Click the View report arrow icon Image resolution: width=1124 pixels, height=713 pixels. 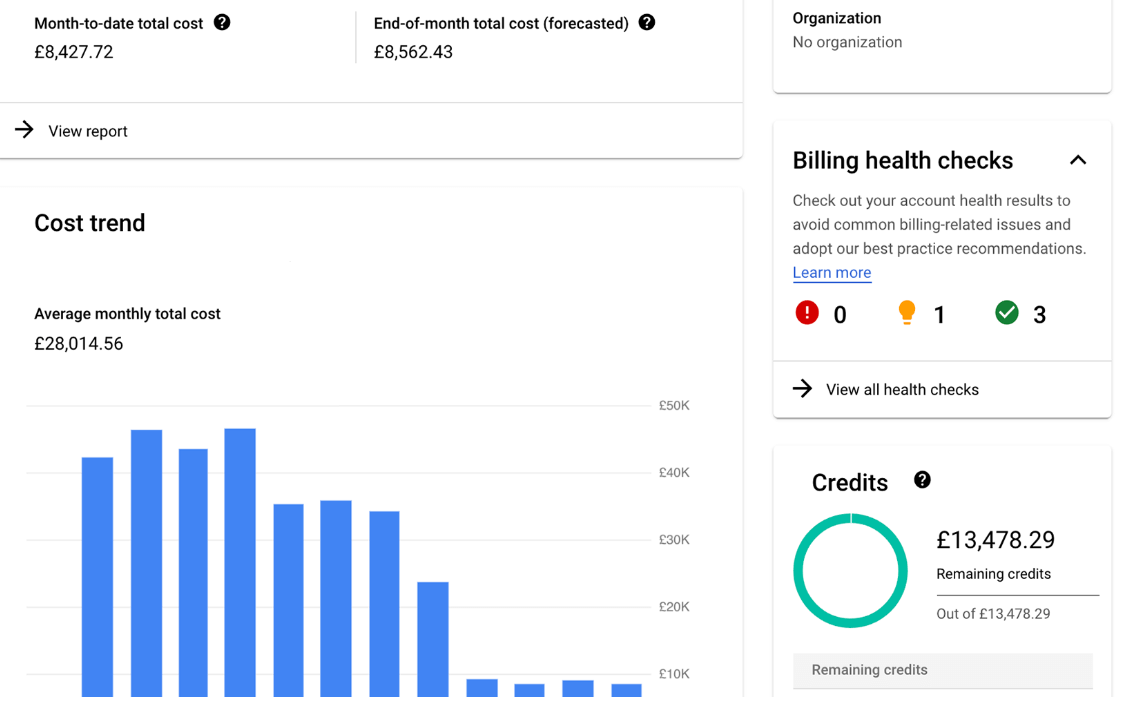[x=23, y=130]
